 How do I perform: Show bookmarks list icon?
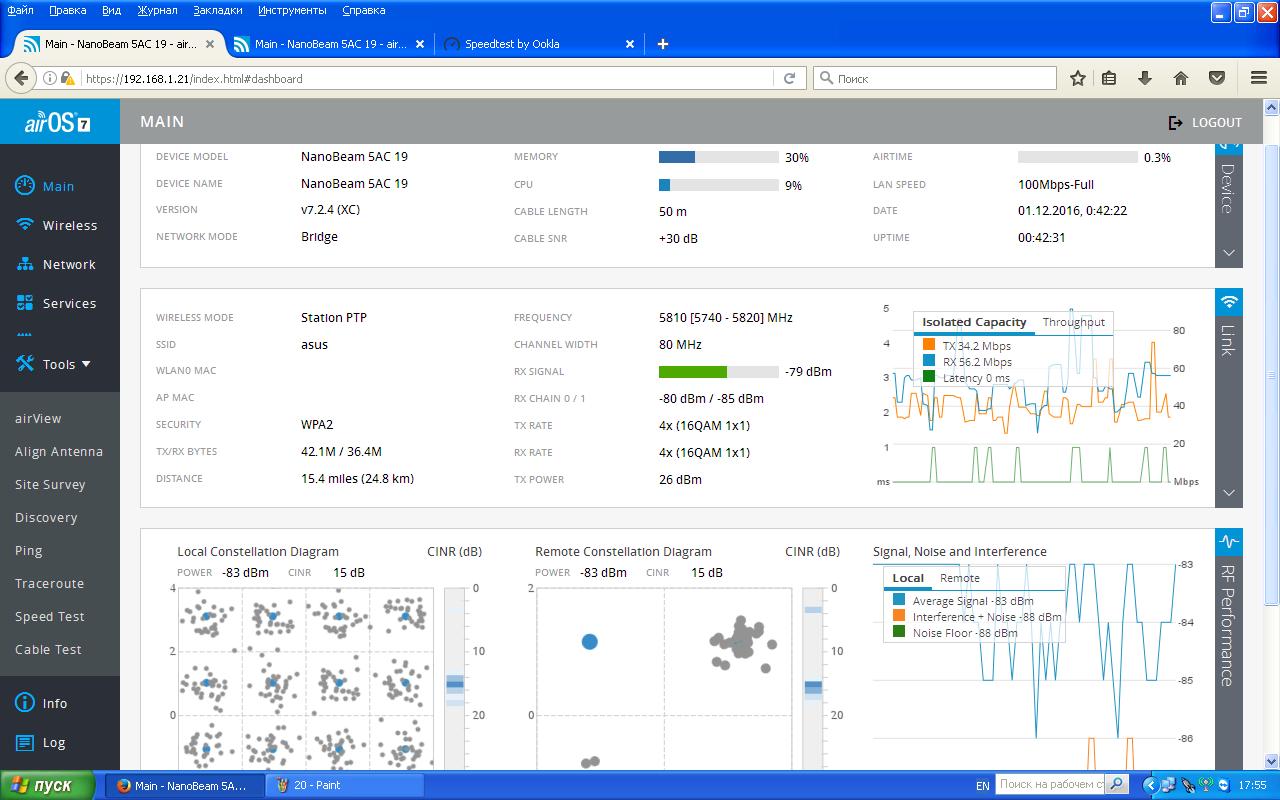click(x=1110, y=78)
